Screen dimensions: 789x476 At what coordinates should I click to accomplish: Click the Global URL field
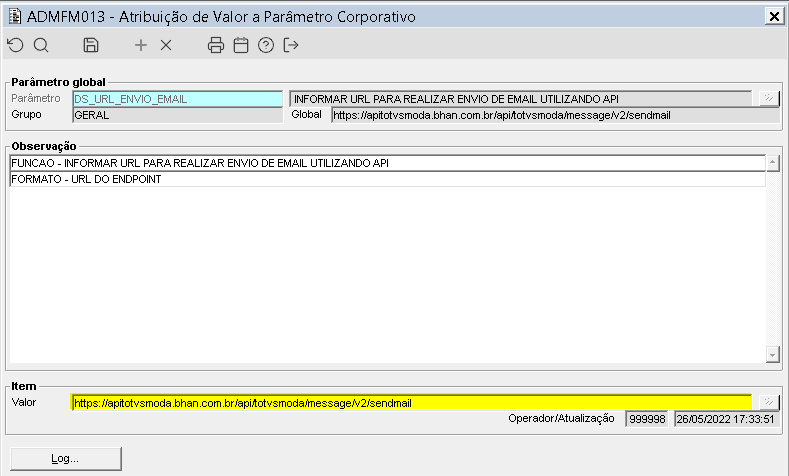(x=556, y=115)
